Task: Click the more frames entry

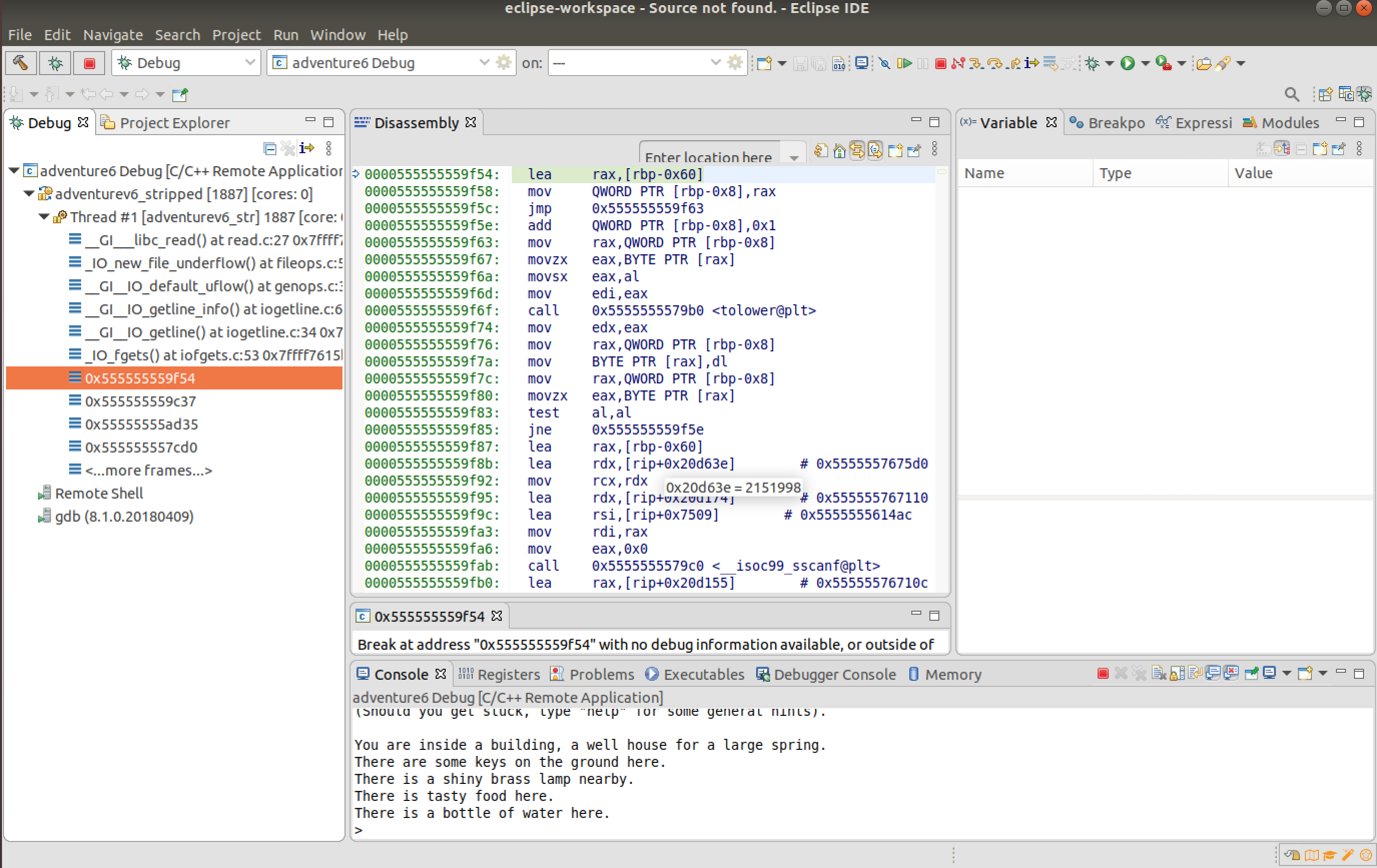Action: 148,470
